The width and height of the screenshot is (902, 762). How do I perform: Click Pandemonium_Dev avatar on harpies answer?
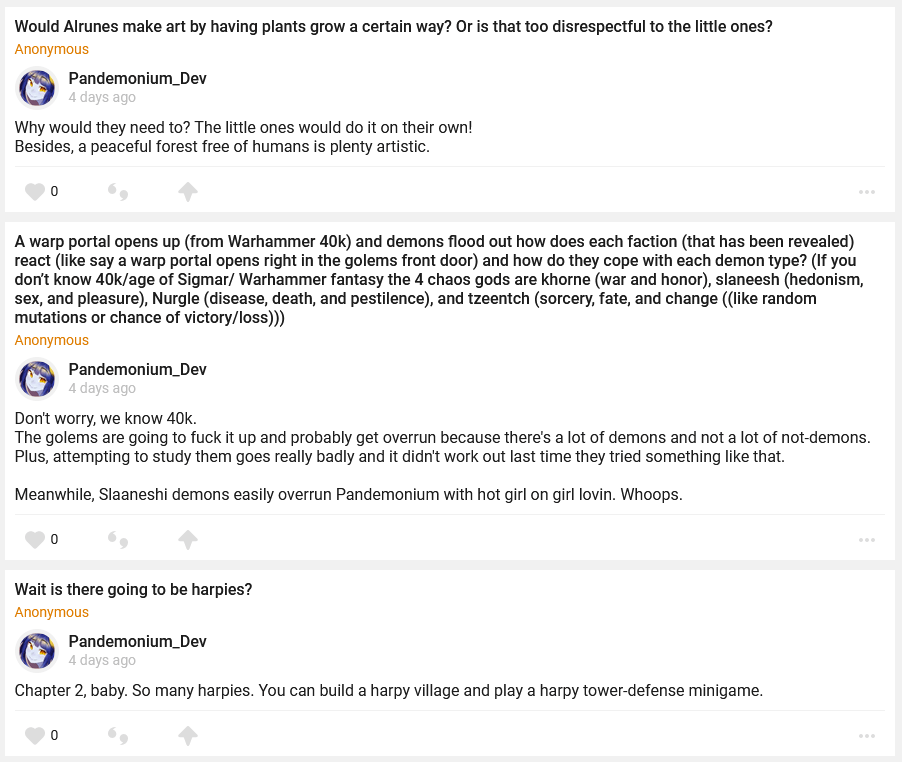tap(38, 651)
